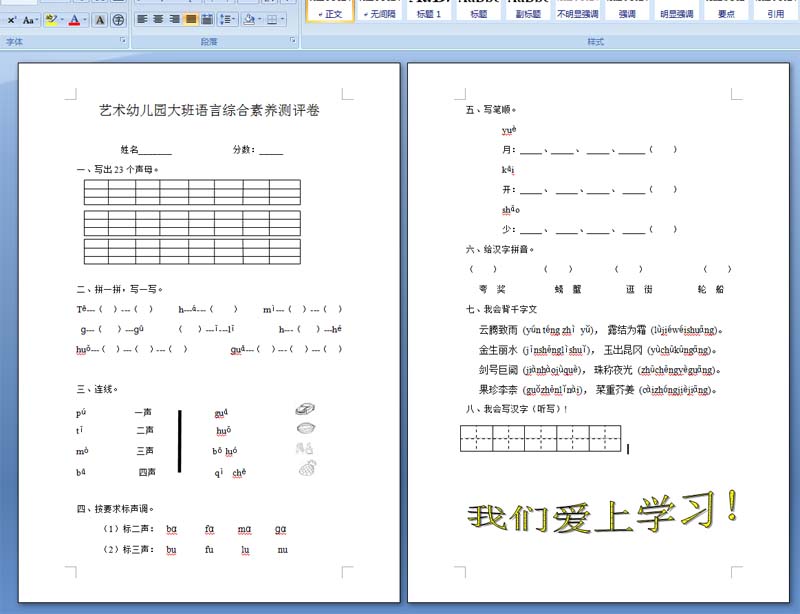Click the 一声 label in section three
The image size is (800, 614).
(143, 412)
